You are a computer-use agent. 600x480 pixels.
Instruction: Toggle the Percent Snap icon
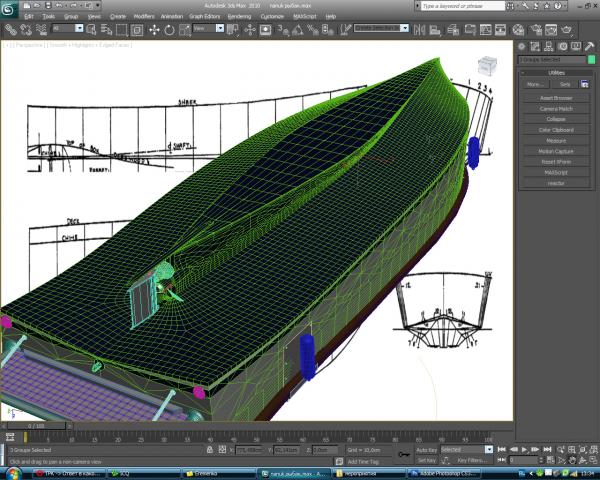coord(313,29)
